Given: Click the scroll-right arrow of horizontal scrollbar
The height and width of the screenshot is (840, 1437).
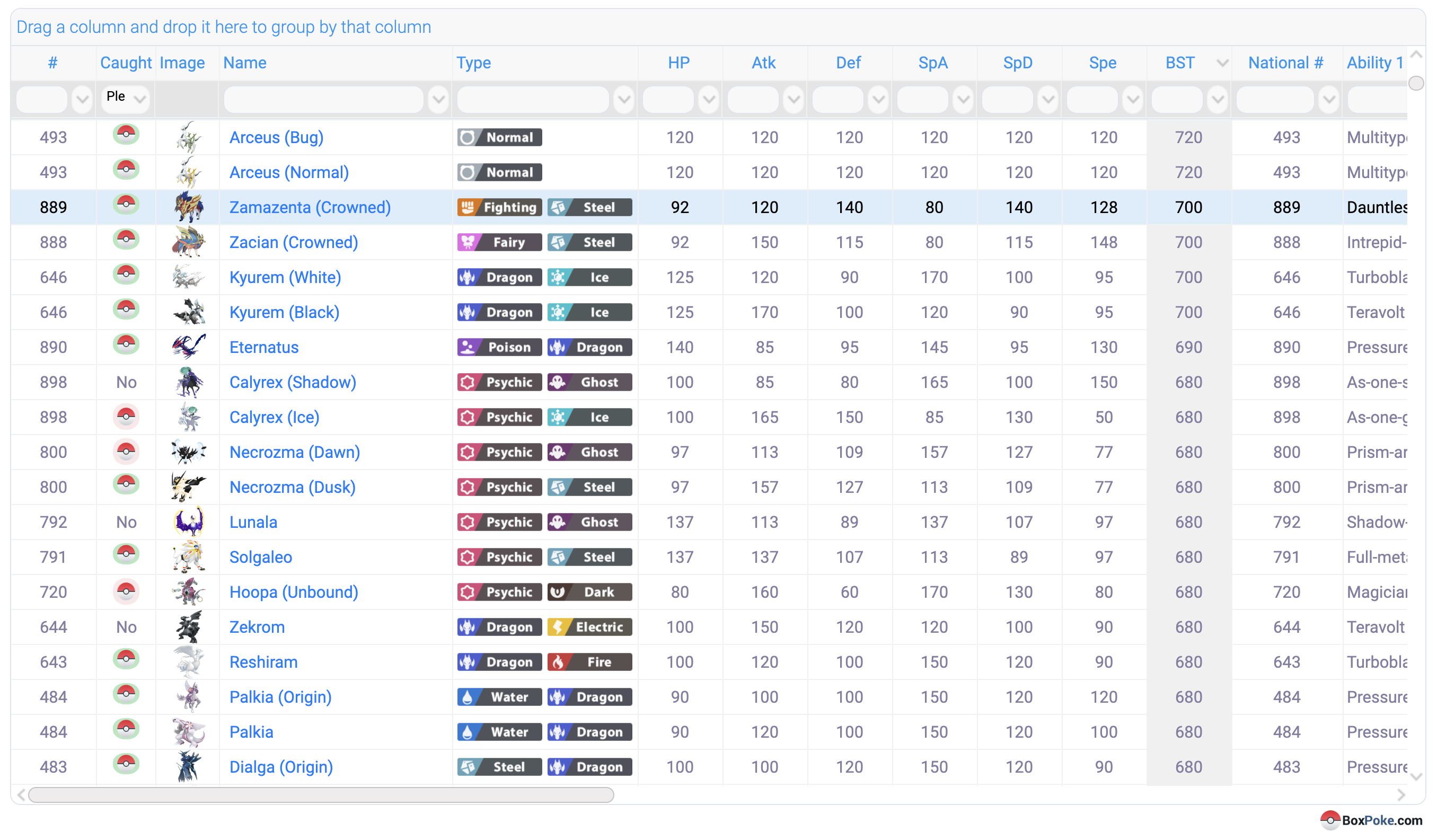Looking at the screenshot, I should 1401,795.
